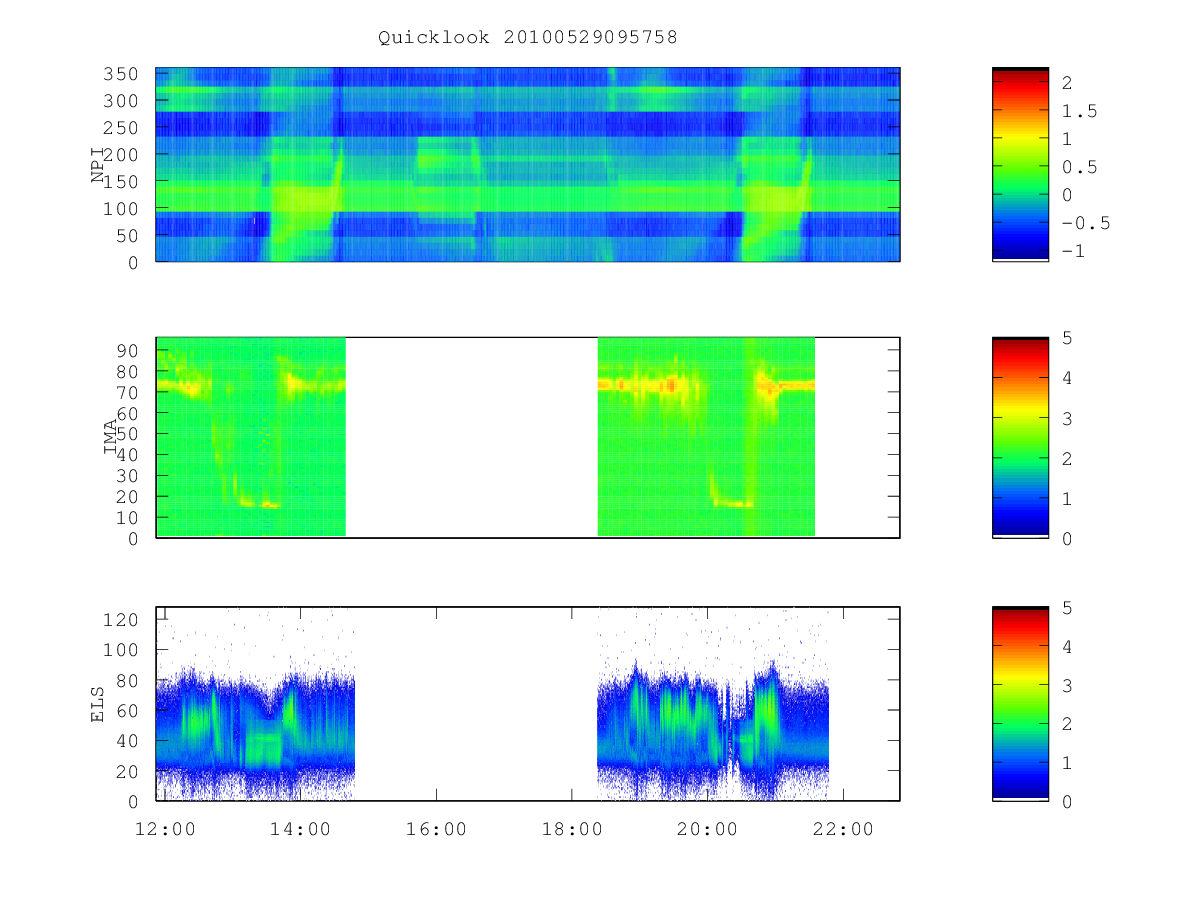The width and height of the screenshot is (1200, 900).
Task: Click the NPI axis label
Action: click(x=98, y=165)
